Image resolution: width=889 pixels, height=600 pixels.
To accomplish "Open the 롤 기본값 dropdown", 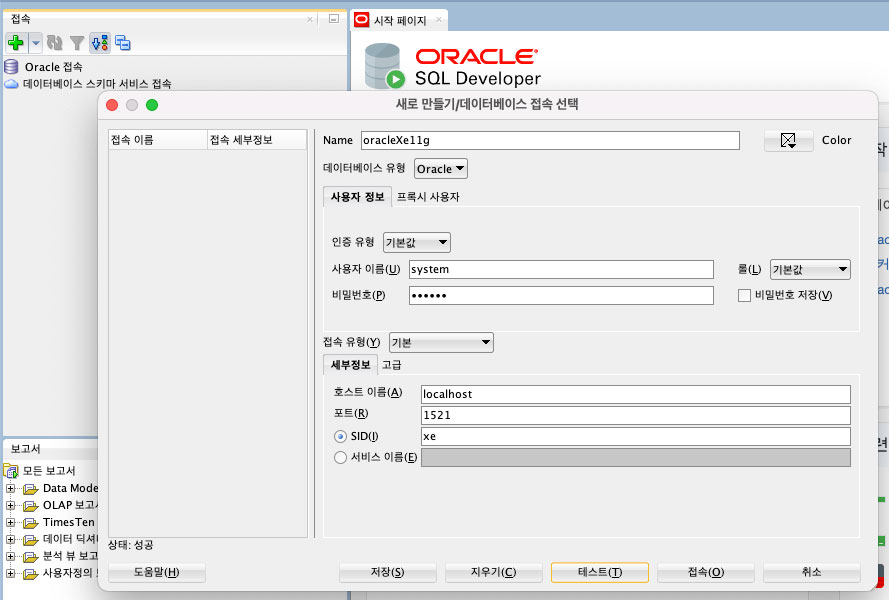I will (810, 269).
